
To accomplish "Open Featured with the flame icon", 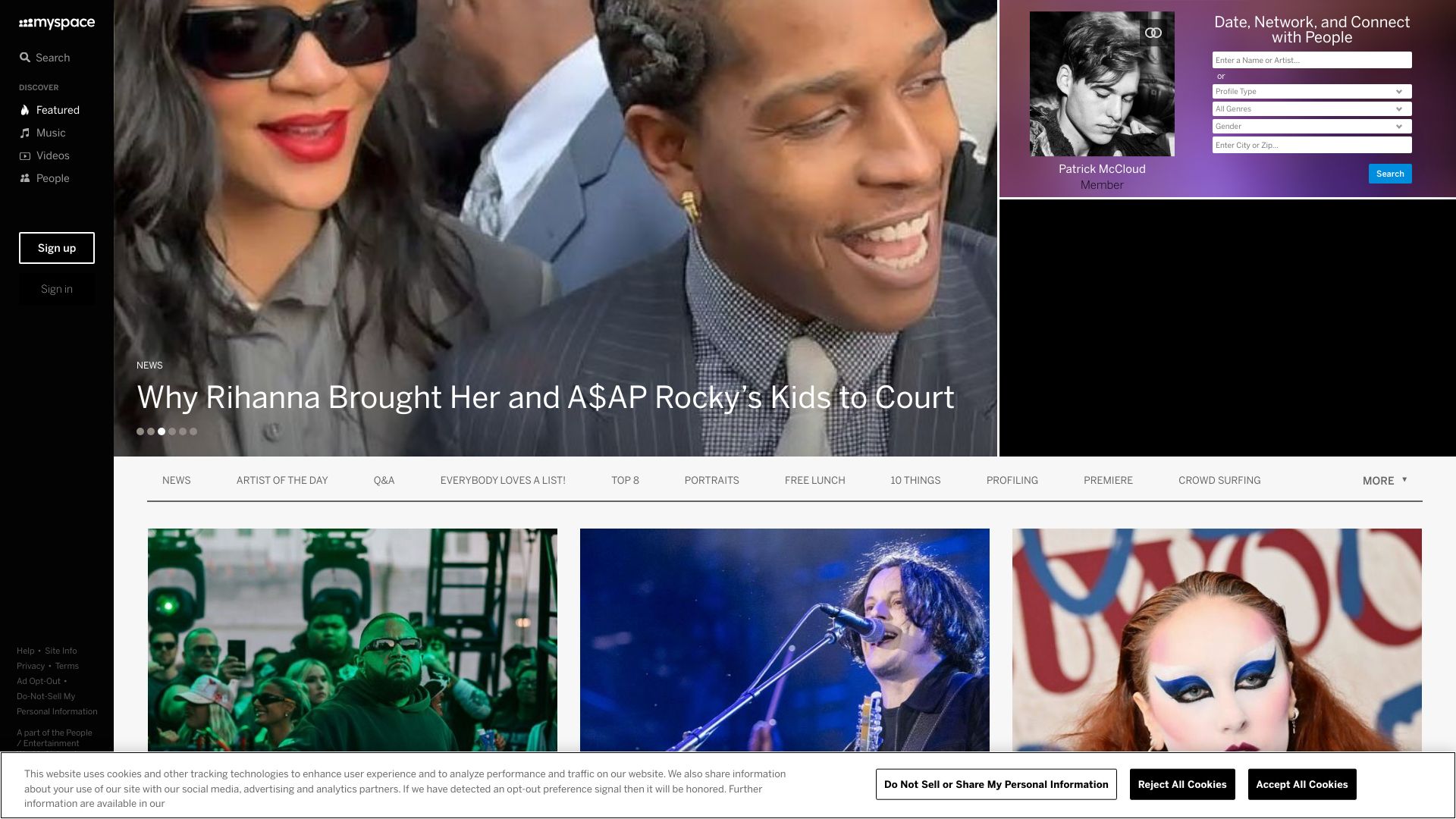I will coord(25,110).
